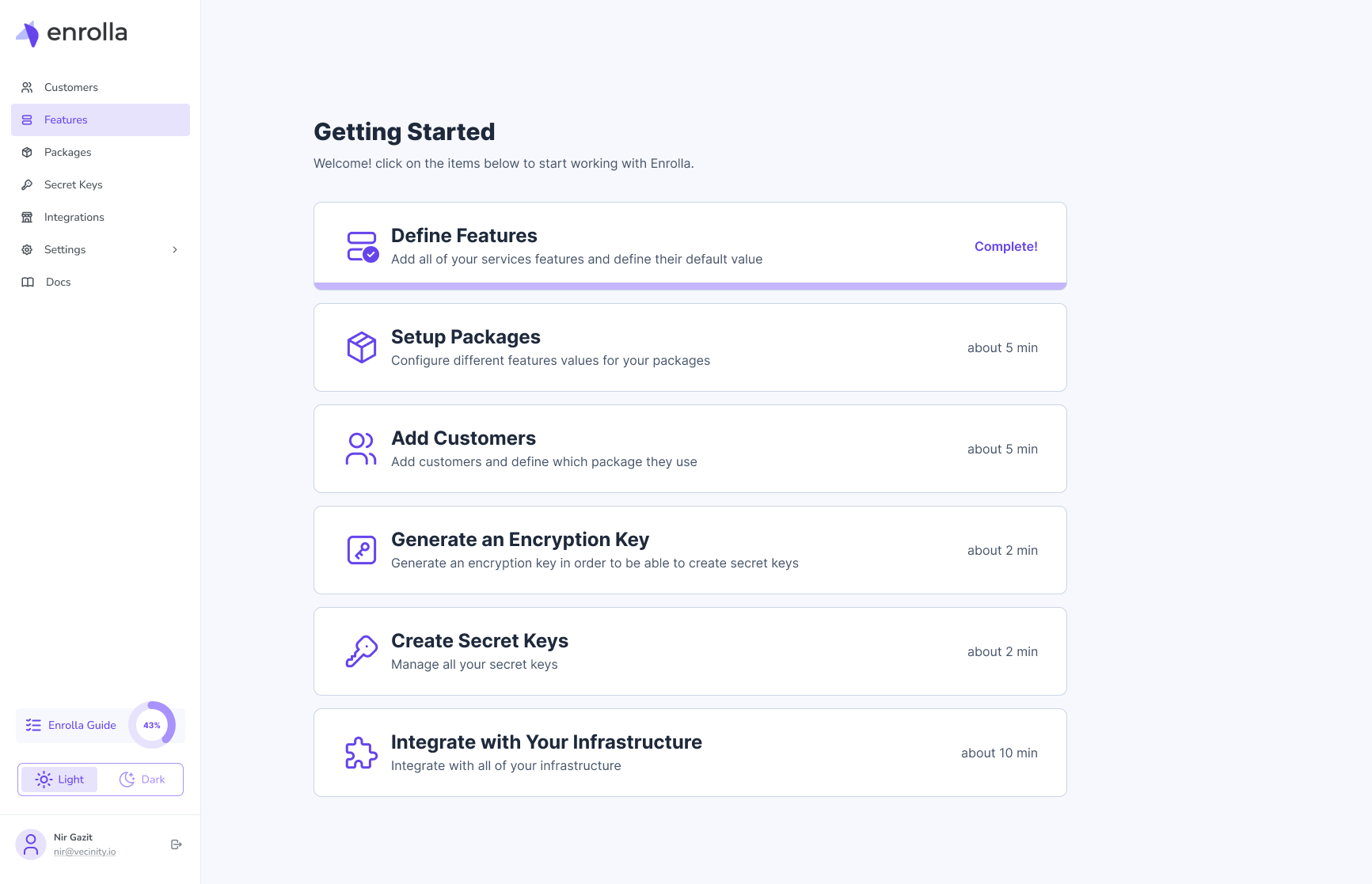Go to Integrations in the sidebar
The width and height of the screenshot is (1372, 884).
coord(101,217)
